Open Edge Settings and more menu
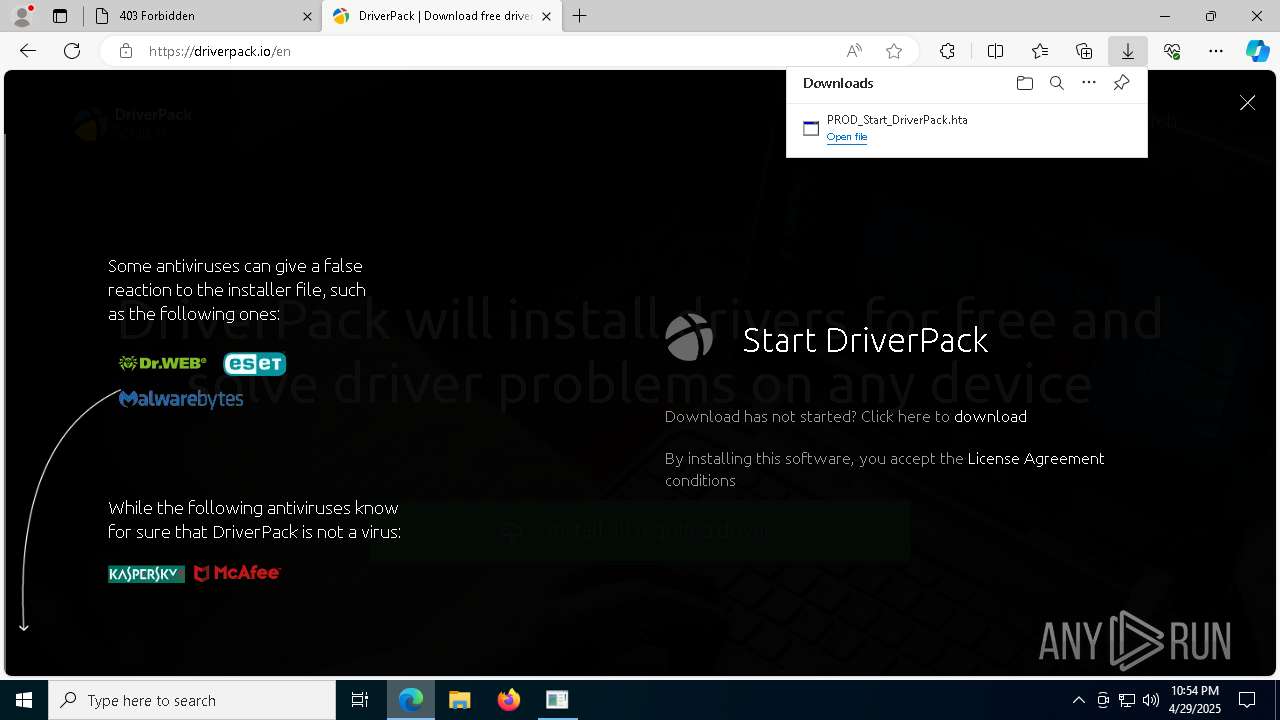The image size is (1280, 720). point(1216,51)
